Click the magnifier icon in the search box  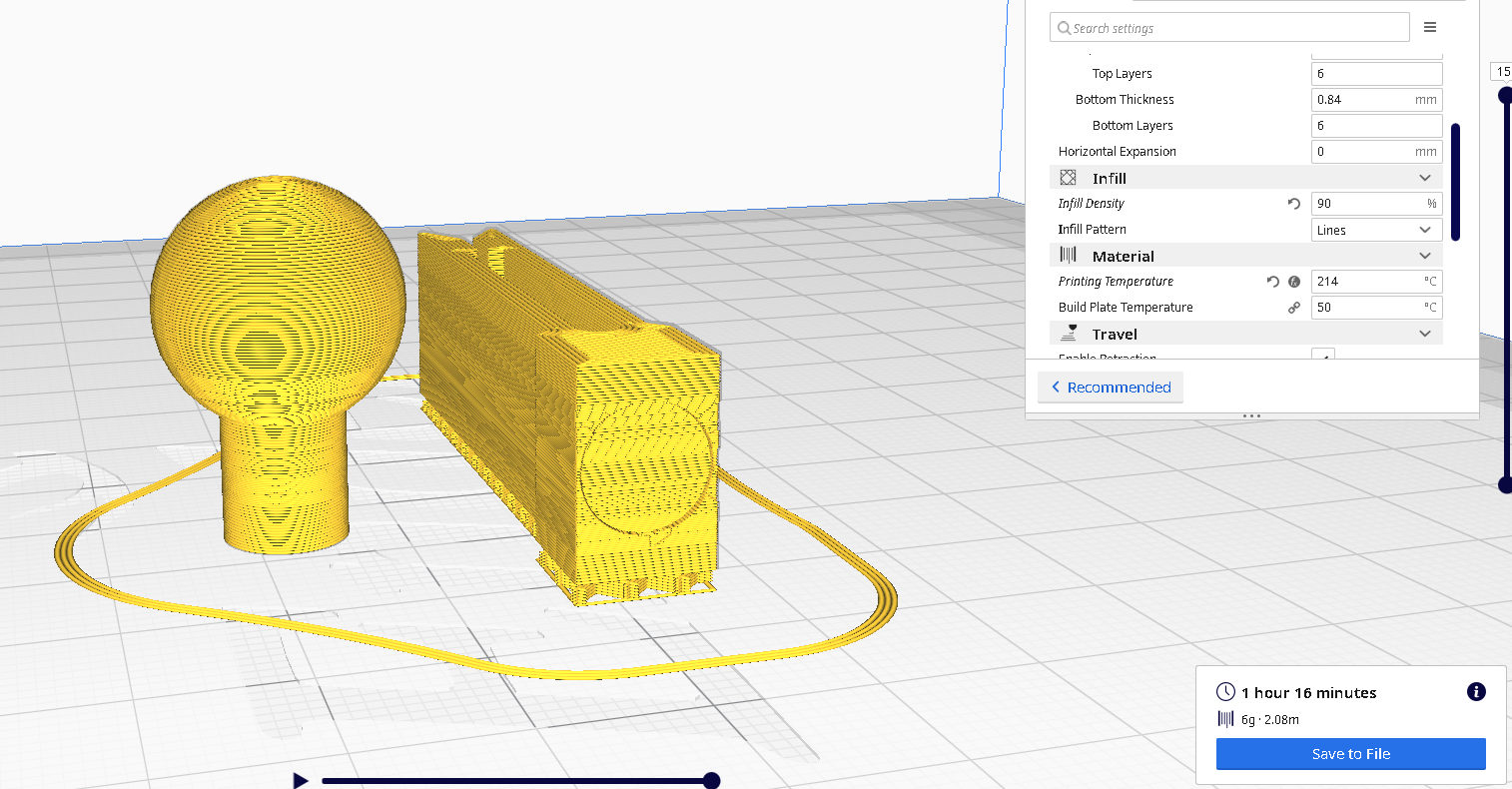pos(1064,28)
